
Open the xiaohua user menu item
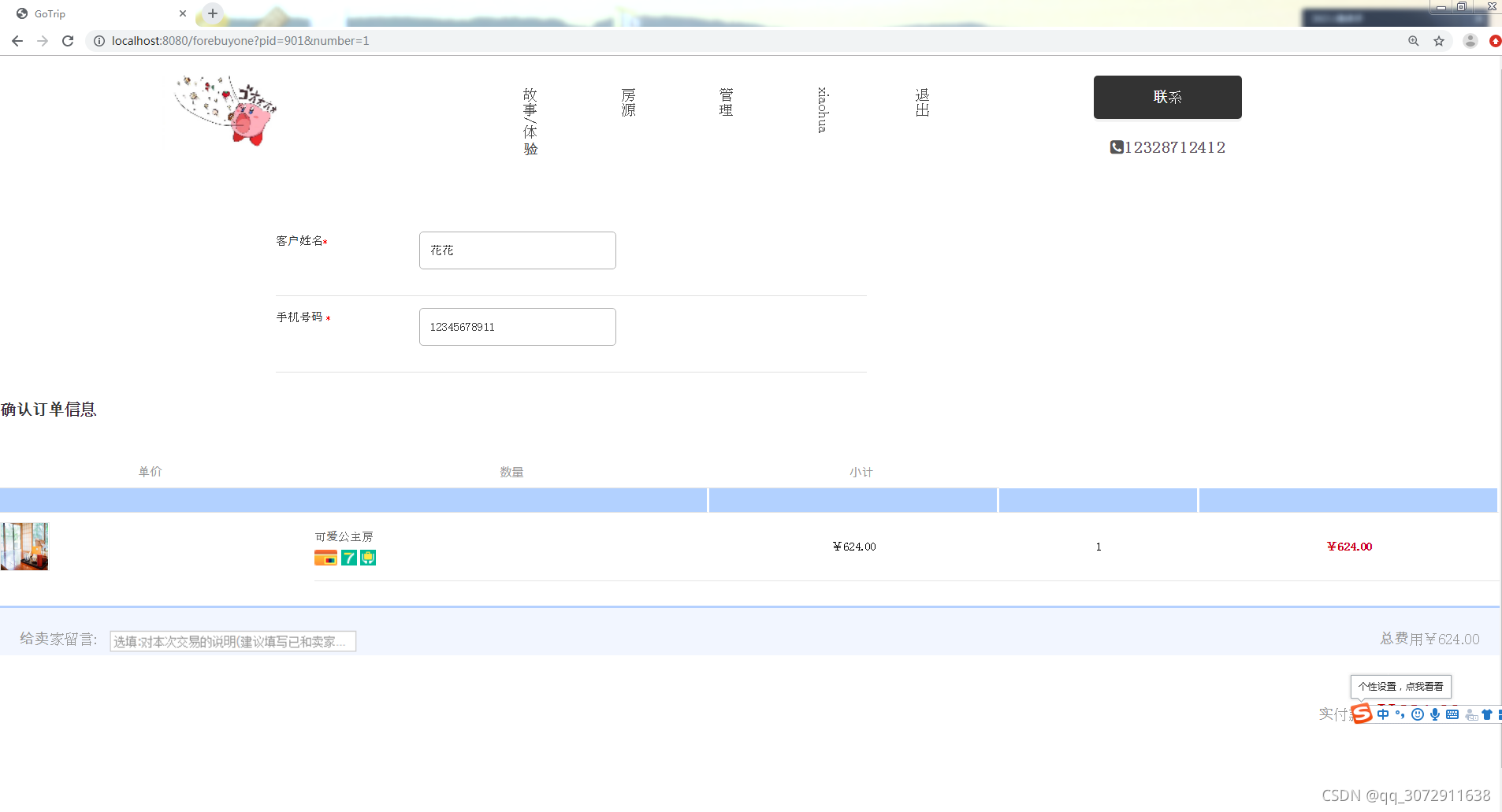pos(823,109)
